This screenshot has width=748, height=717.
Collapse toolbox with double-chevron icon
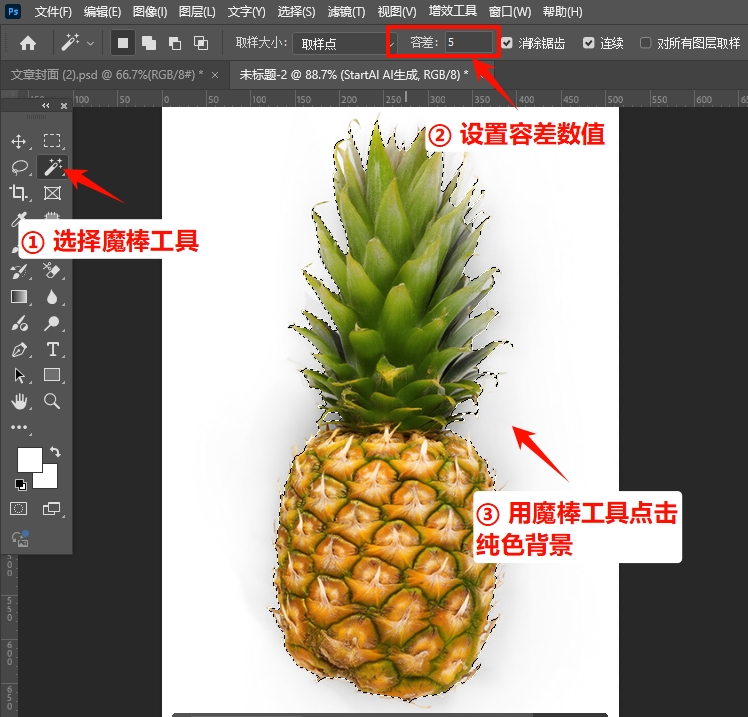pyautogui.click(x=45, y=105)
